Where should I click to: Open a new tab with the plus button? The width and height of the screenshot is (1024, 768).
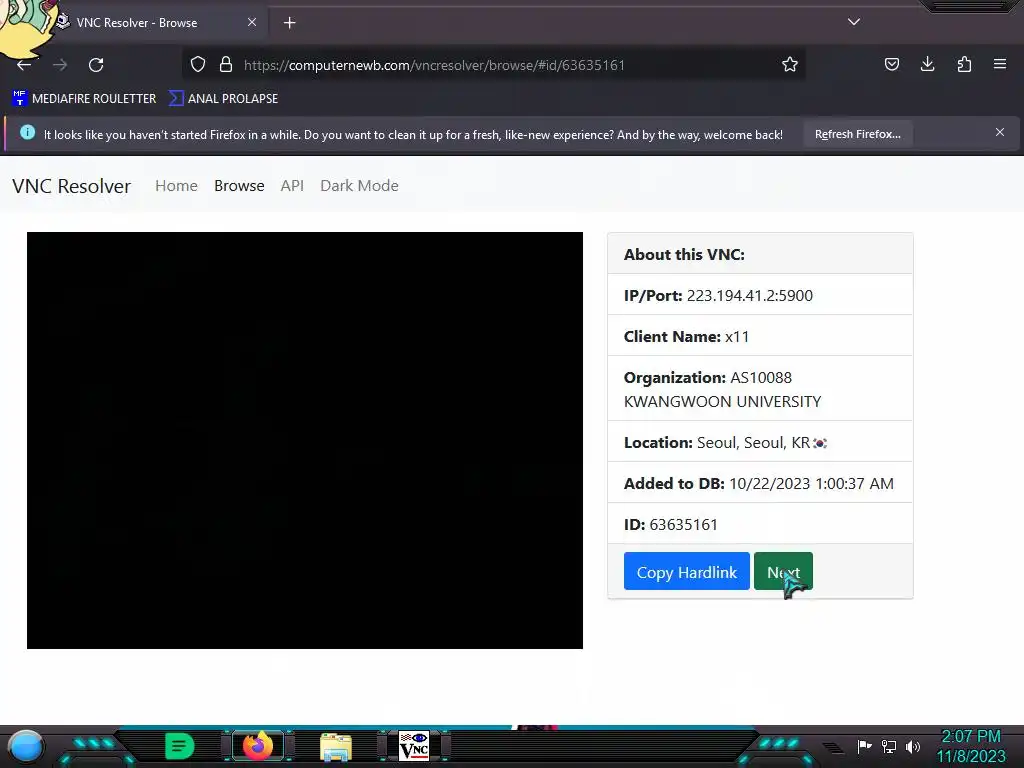click(289, 23)
